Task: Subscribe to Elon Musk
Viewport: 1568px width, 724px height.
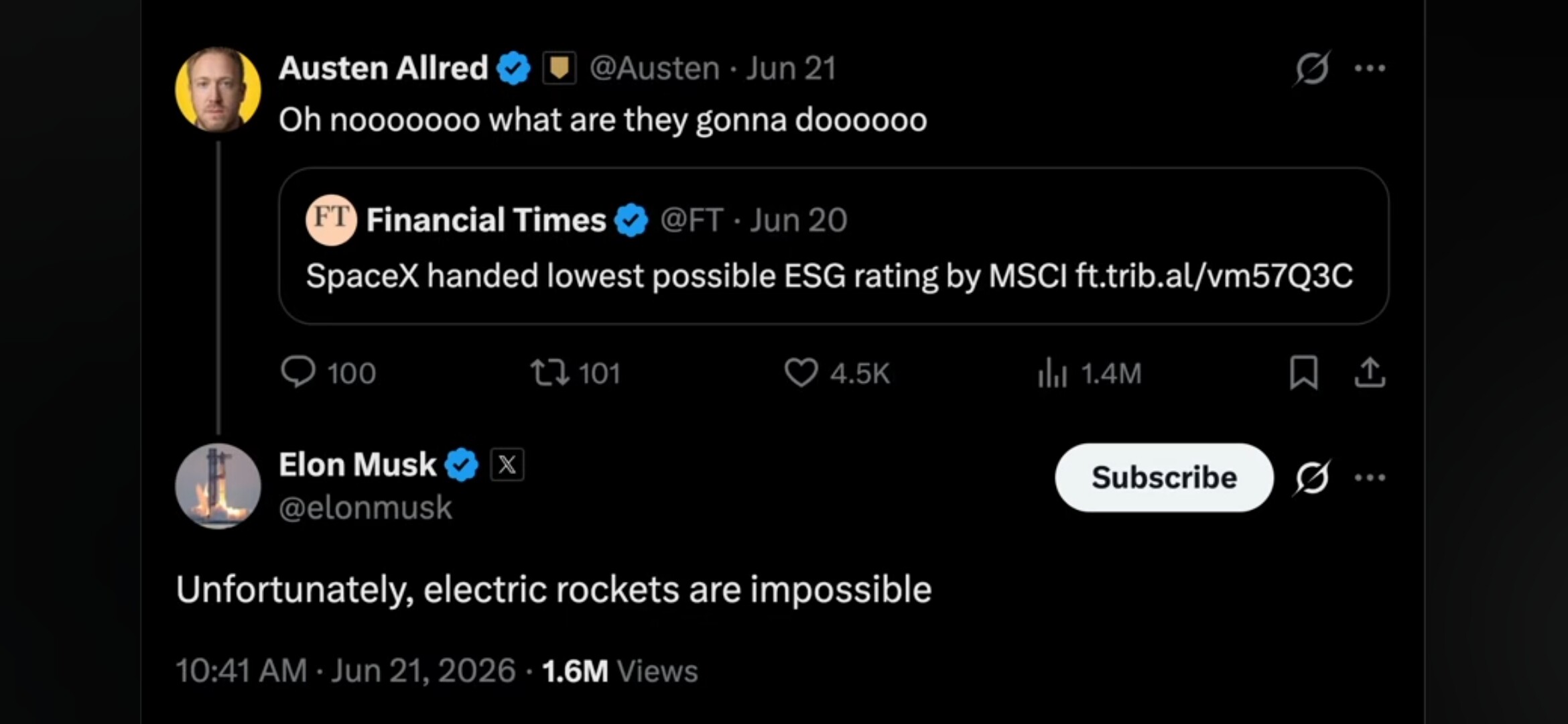Action: pyautogui.click(x=1164, y=477)
